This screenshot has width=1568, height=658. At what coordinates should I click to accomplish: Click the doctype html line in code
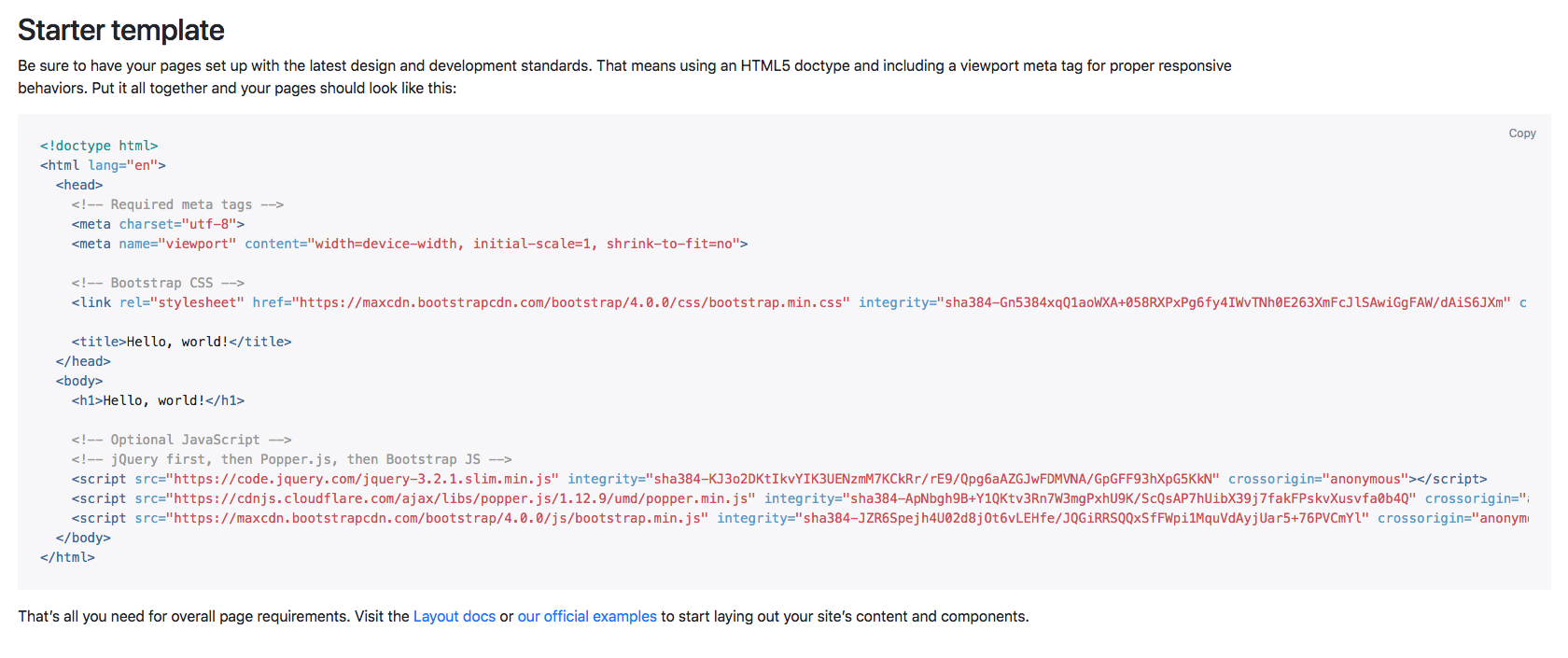click(x=99, y=146)
